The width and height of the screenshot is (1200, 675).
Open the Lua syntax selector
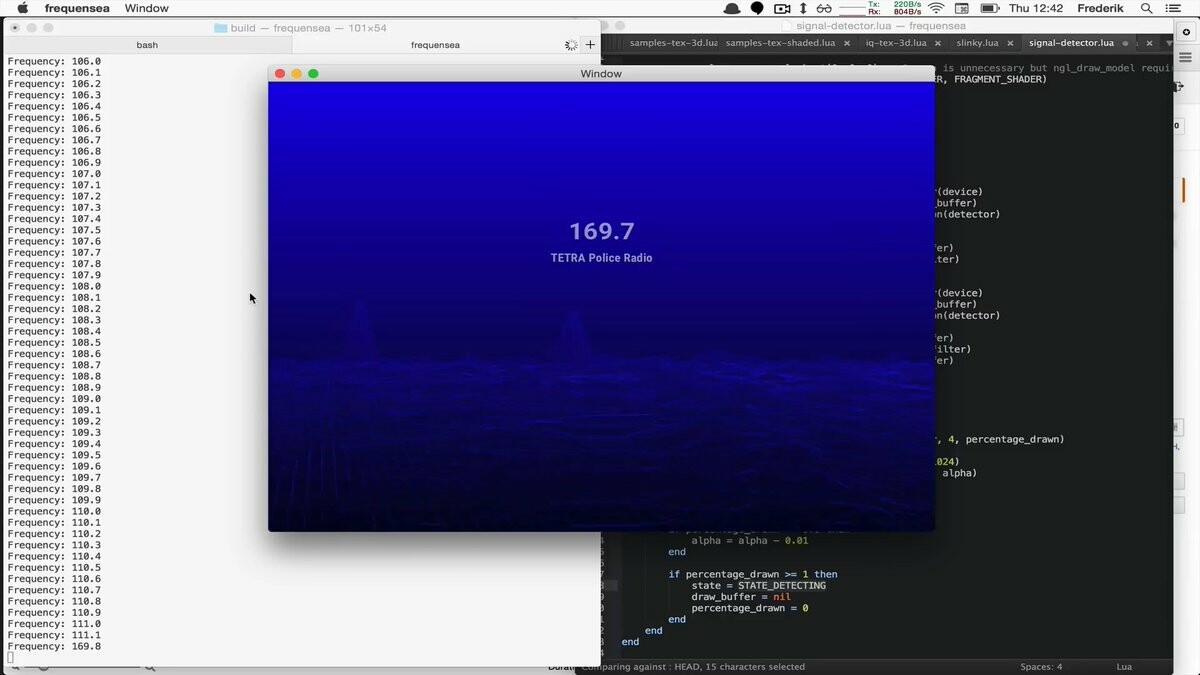pyautogui.click(x=1123, y=666)
